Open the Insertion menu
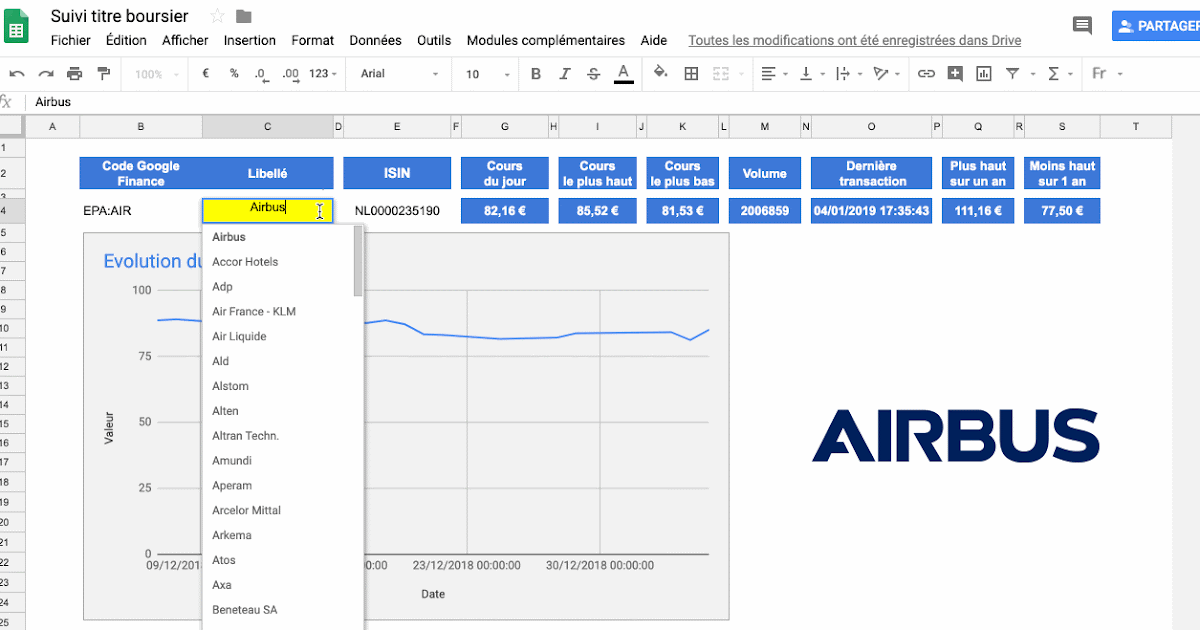 (250, 41)
